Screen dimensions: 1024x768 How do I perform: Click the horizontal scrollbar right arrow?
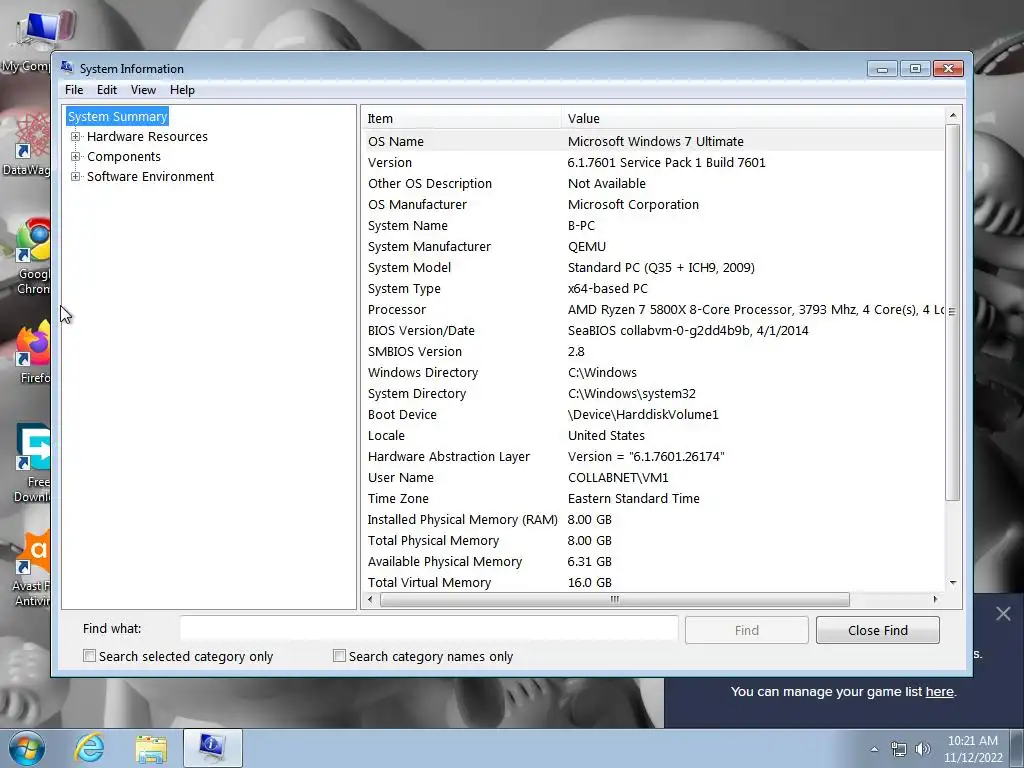tap(935, 599)
